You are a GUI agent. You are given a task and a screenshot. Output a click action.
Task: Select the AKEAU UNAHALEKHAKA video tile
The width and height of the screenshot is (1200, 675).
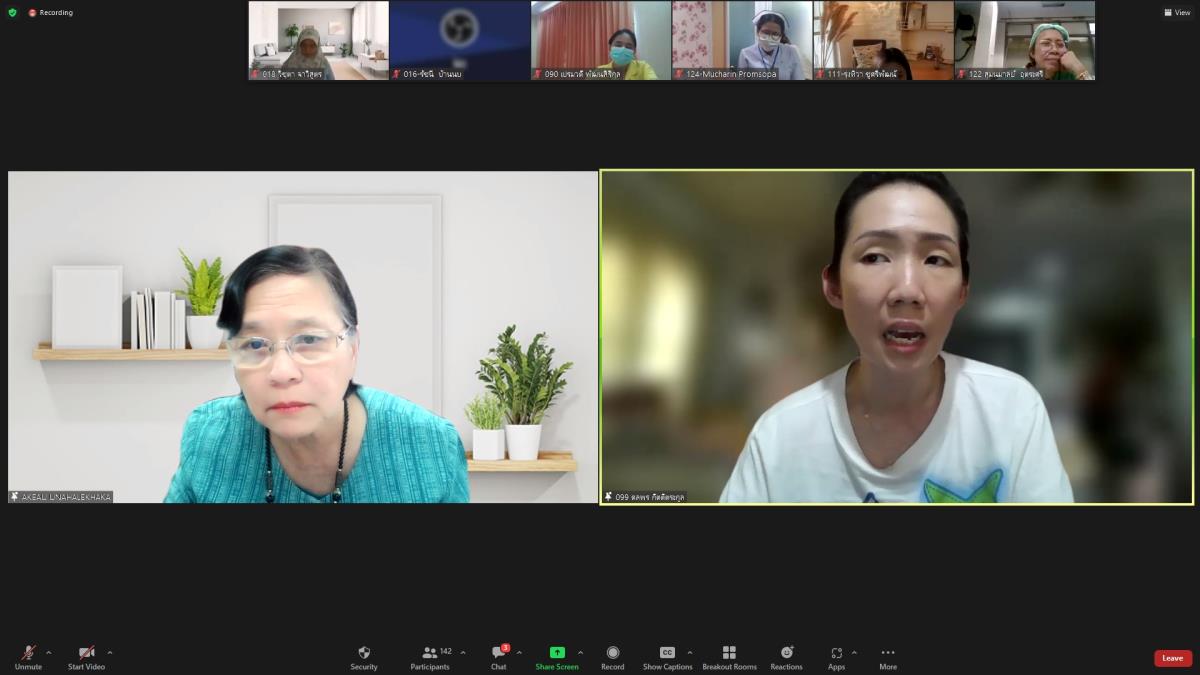tap(303, 337)
